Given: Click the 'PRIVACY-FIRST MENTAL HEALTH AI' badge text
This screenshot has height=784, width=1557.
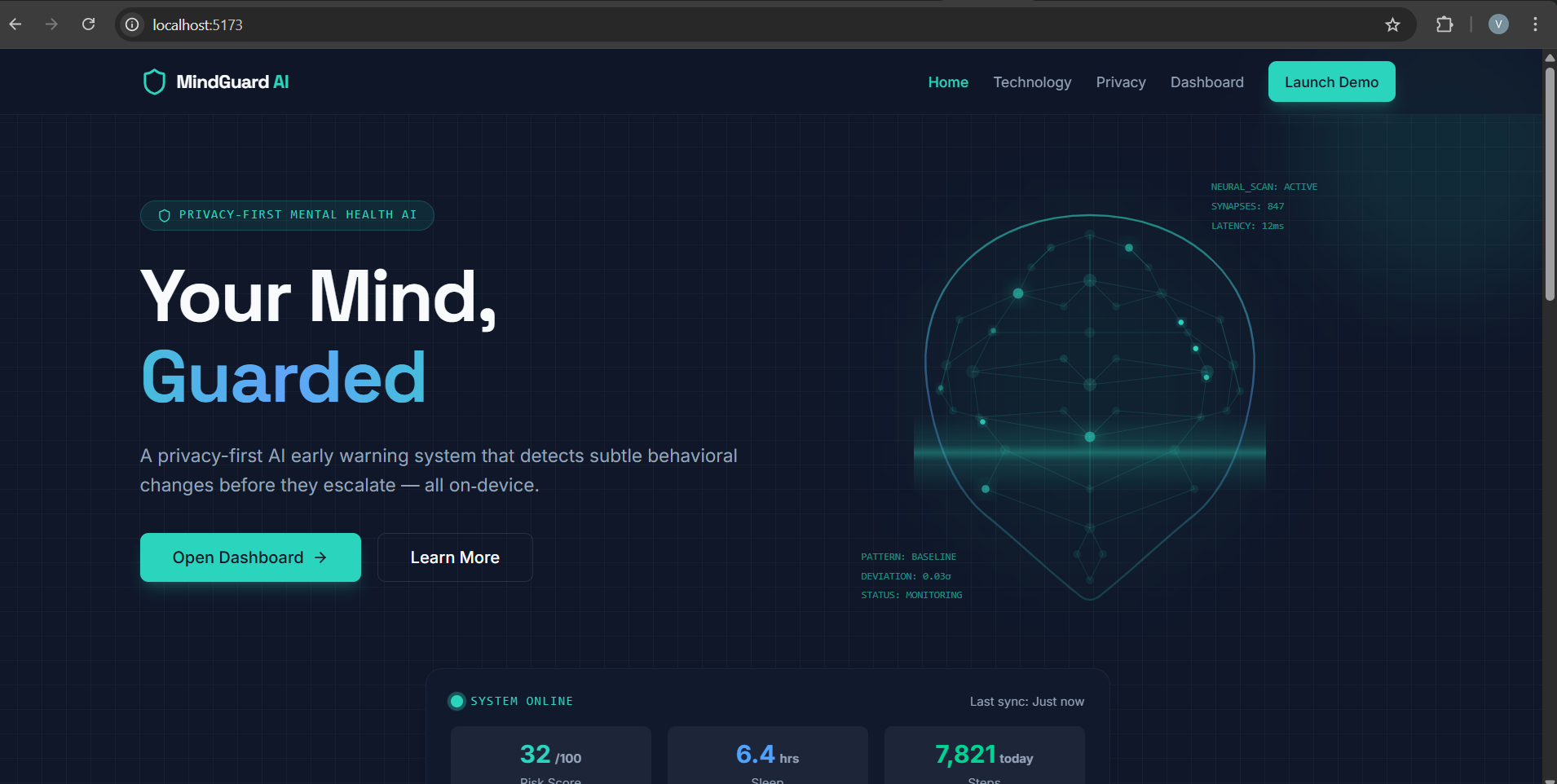Looking at the screenshot, I should click(x=298, y=215).
